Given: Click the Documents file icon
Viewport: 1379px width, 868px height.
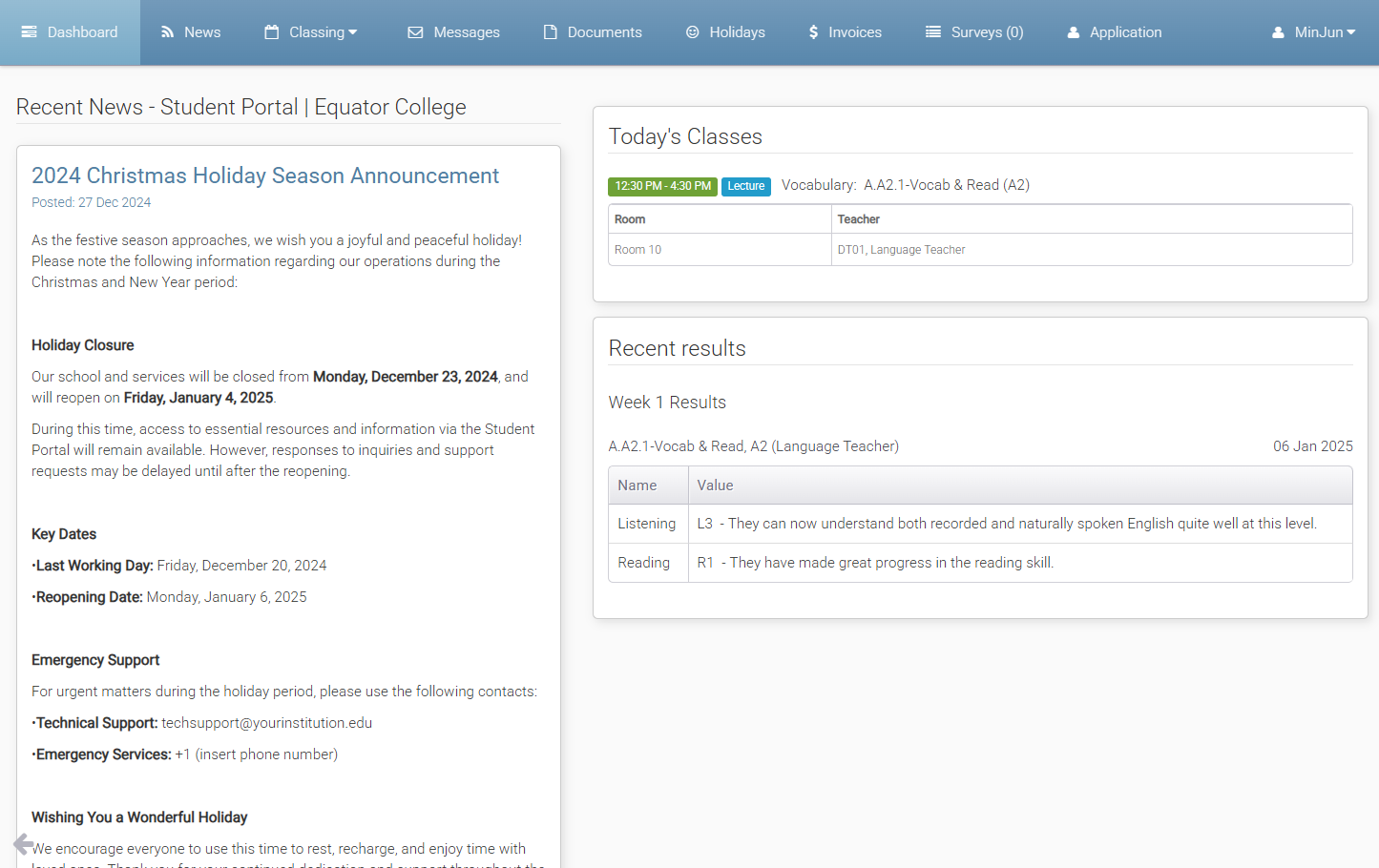Looking at the screenshot, I should [x=551, y=32].
